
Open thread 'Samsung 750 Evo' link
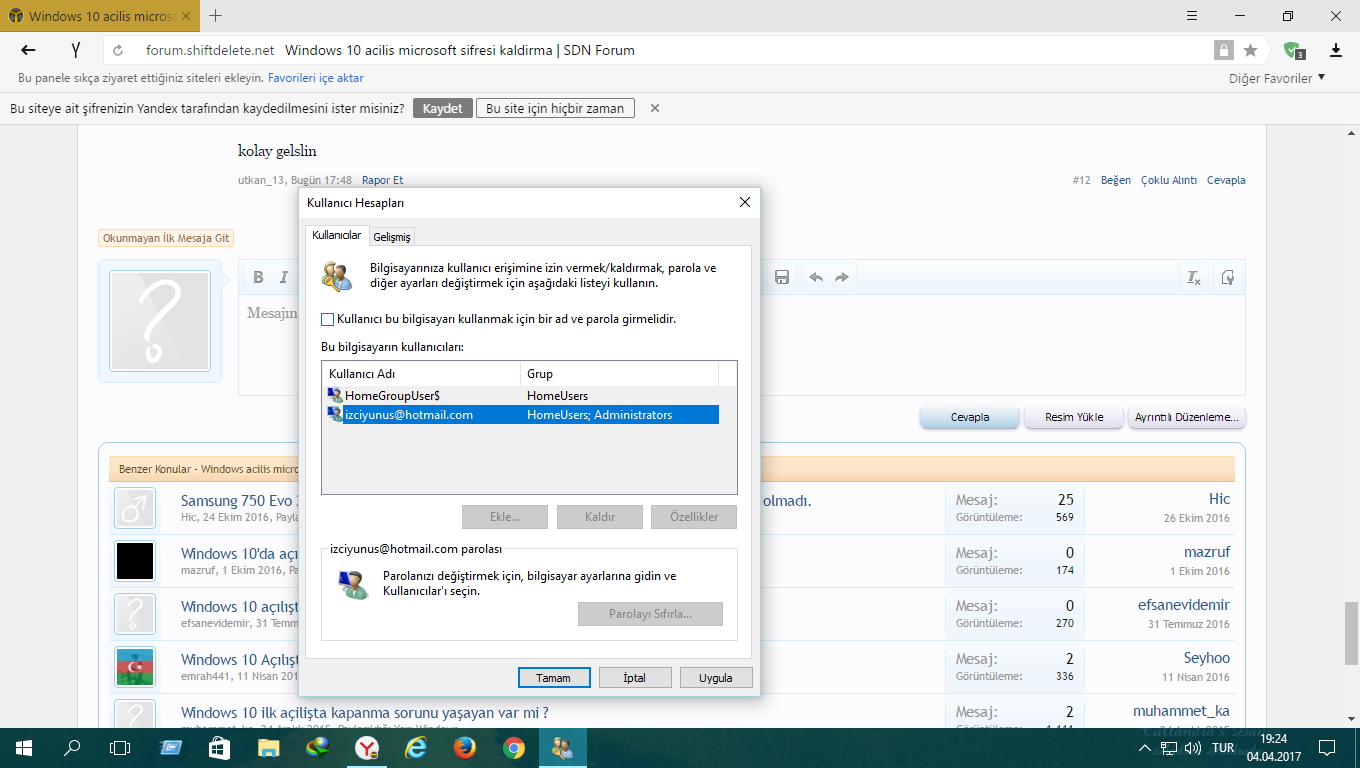[x=240, y=500]
